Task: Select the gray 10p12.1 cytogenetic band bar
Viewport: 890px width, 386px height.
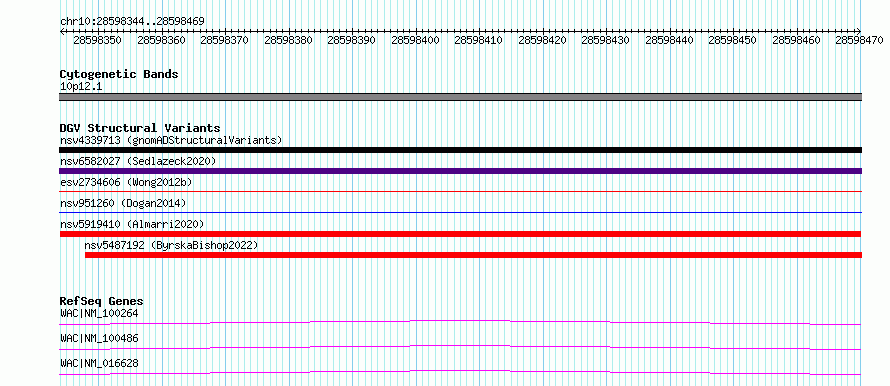Action: (x=461, y=97)
